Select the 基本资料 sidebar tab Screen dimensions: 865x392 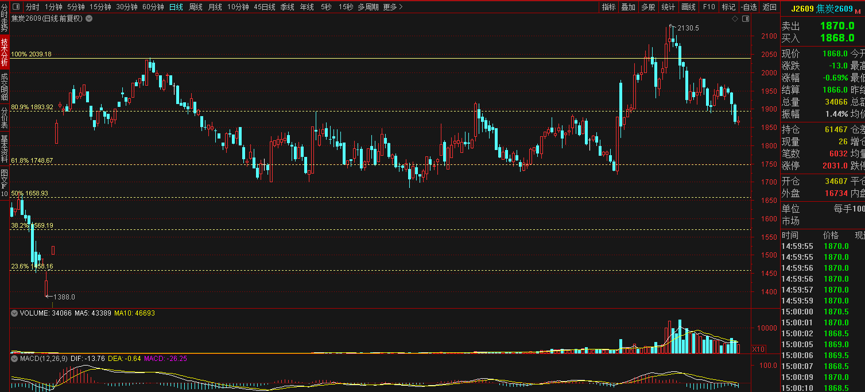pyautogui.click(x=4, y=149)
